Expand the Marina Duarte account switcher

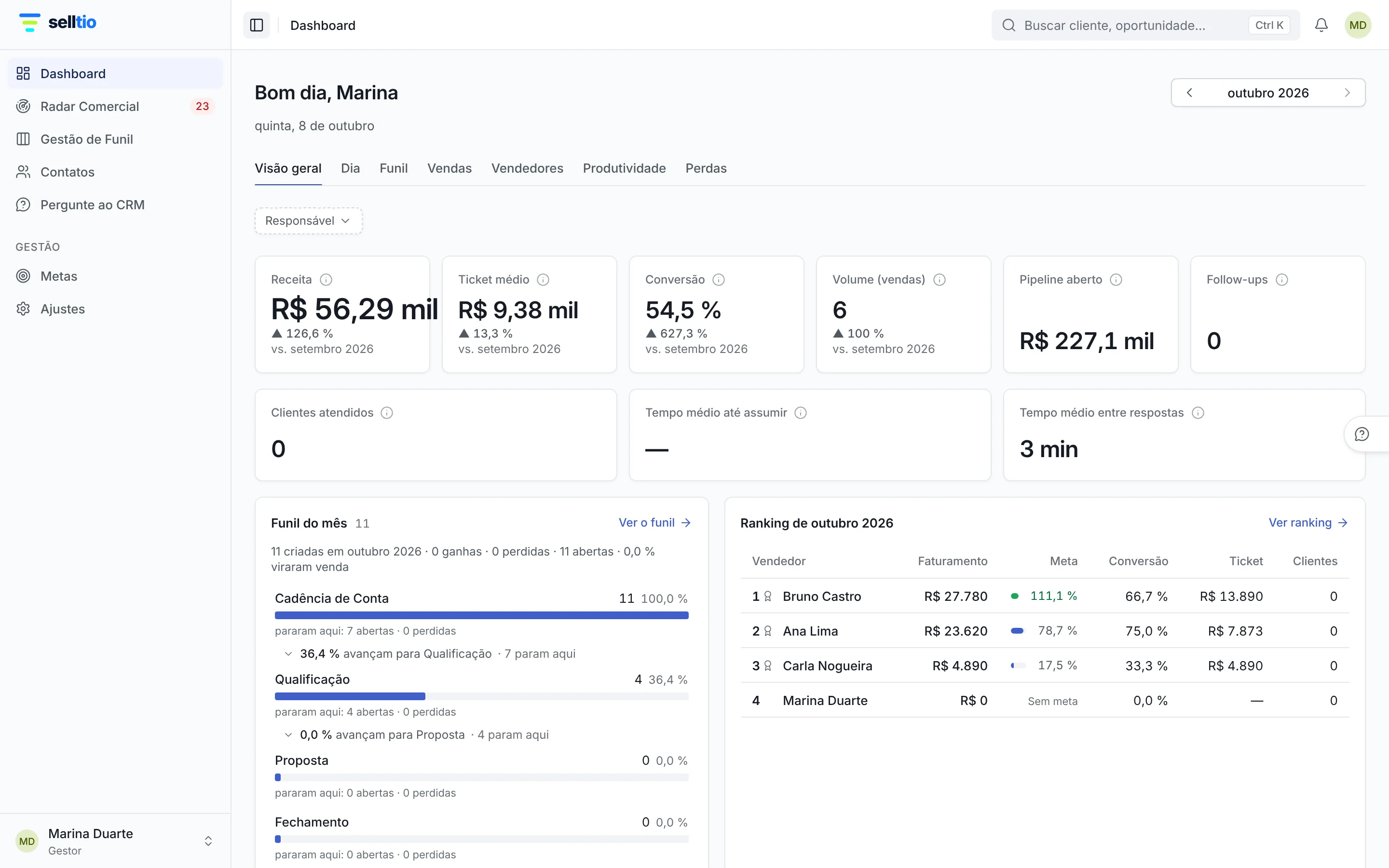(x=115, y=841)
